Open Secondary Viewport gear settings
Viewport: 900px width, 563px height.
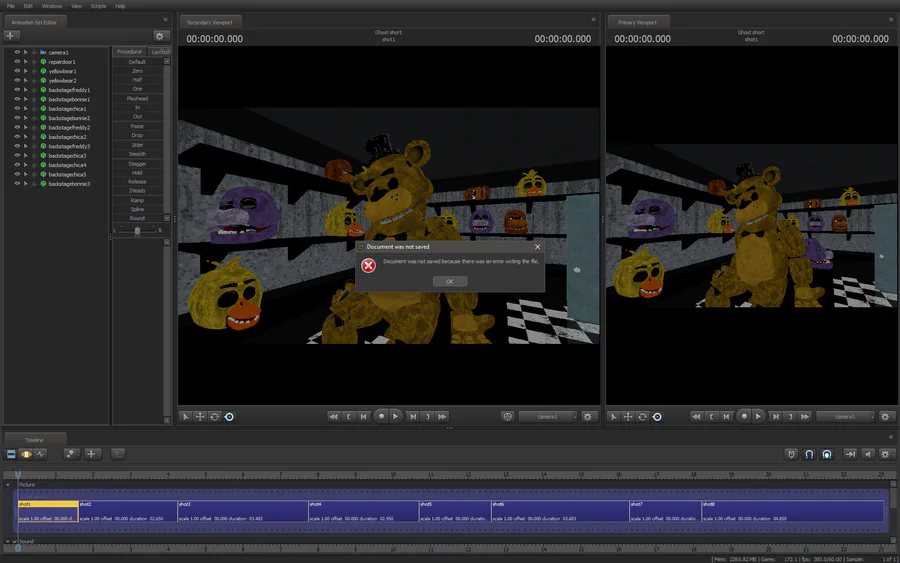(x=587, y=417)
